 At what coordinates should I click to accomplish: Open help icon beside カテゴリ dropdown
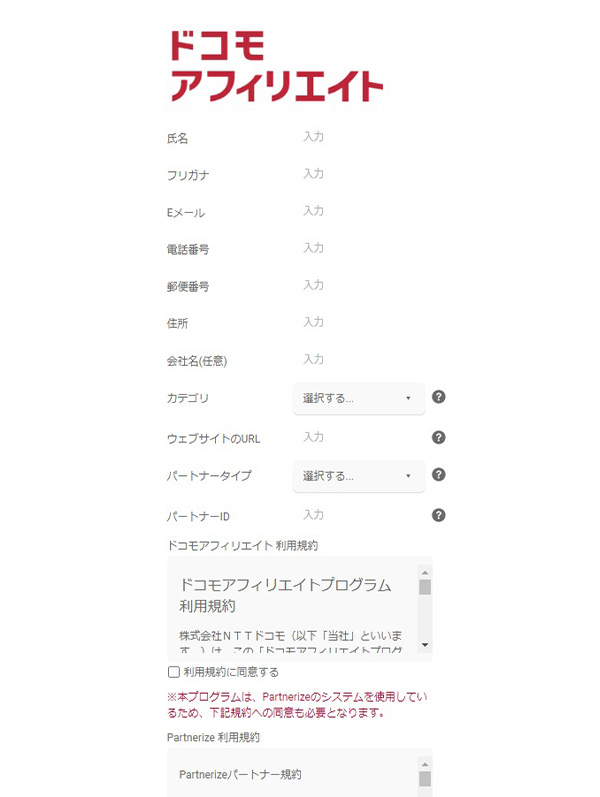438,397
